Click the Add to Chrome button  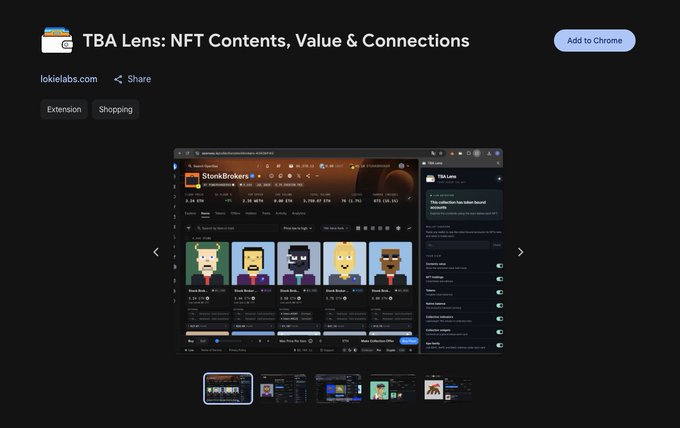click(x=594, y=40)
